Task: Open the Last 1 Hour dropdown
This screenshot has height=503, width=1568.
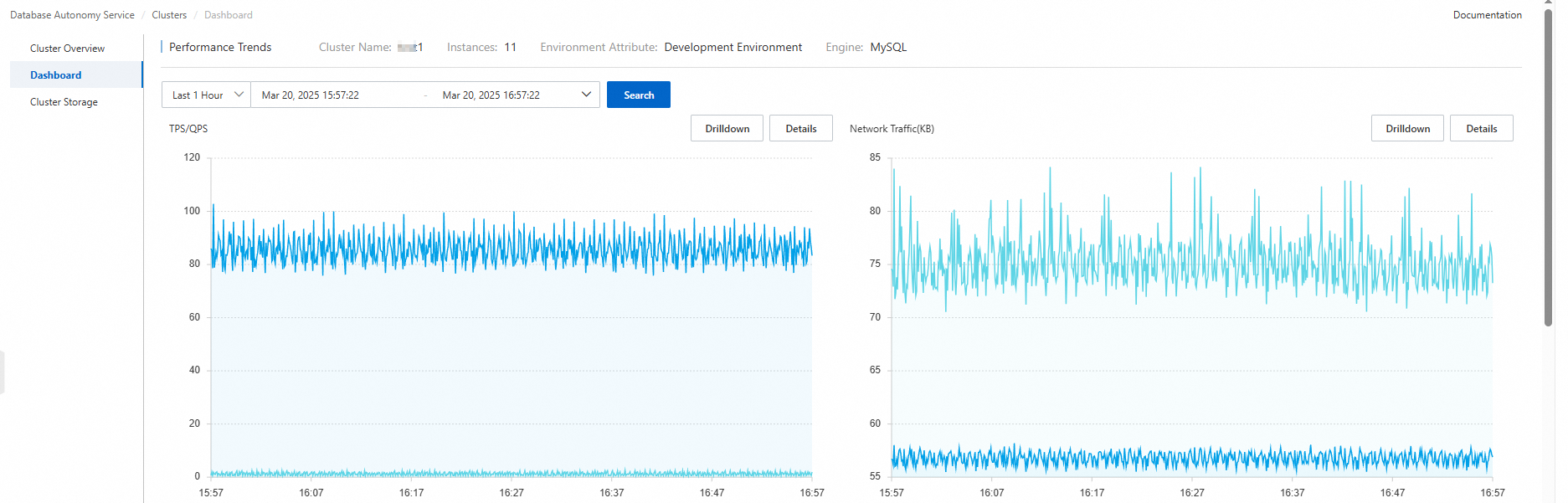Action: [x=206, y=95]
